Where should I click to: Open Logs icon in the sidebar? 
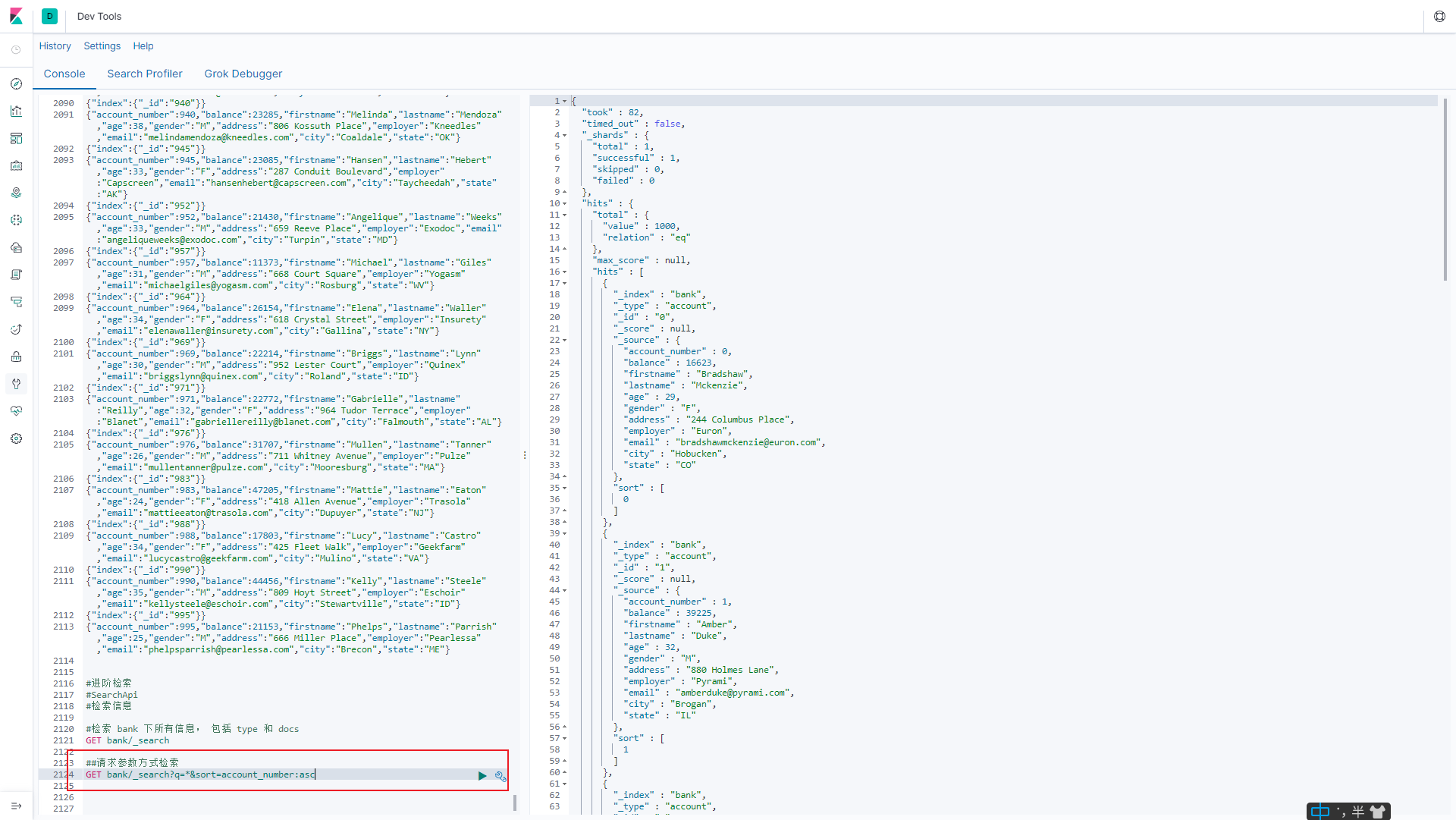point(16,275)
